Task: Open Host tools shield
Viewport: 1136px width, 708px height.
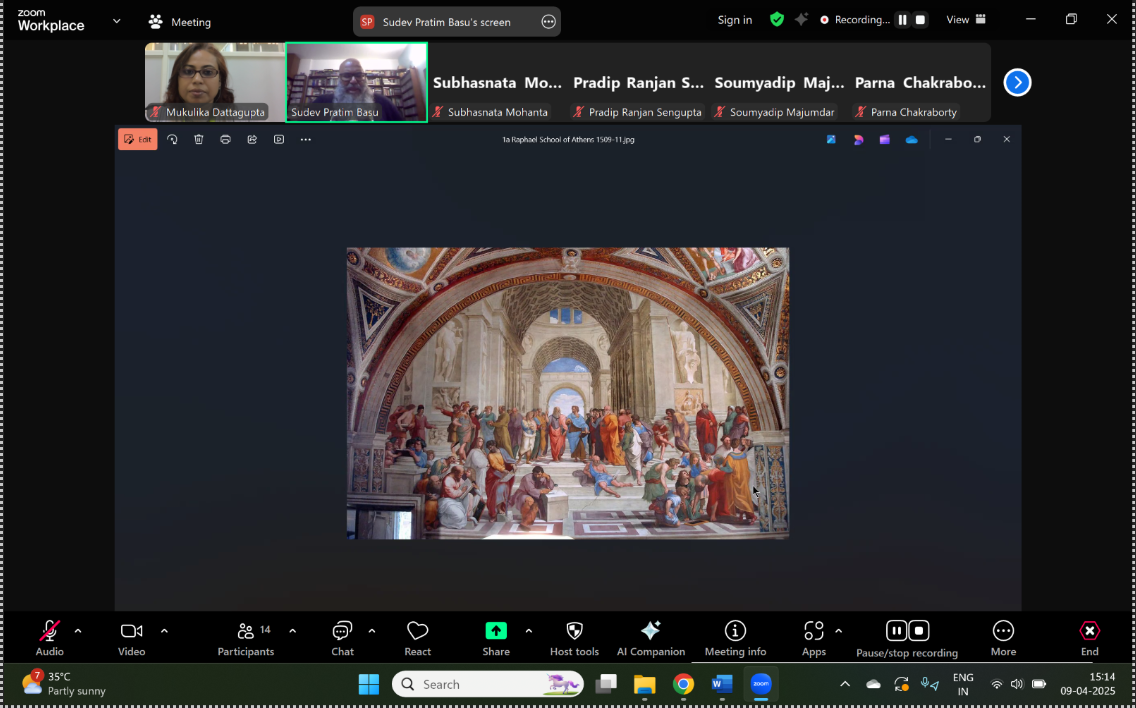Action: pos(574,638)
